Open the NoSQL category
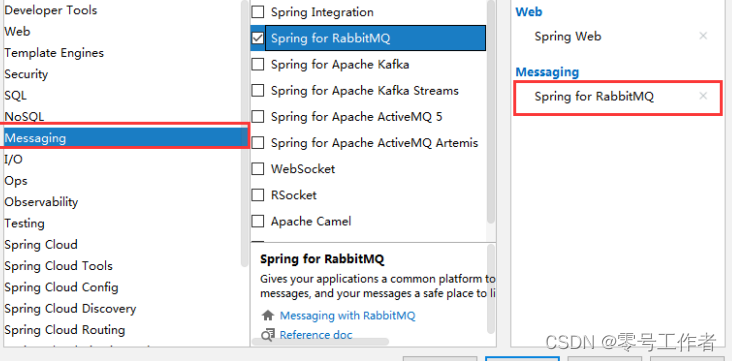The image size is (732, 361). tap(24, 117)
